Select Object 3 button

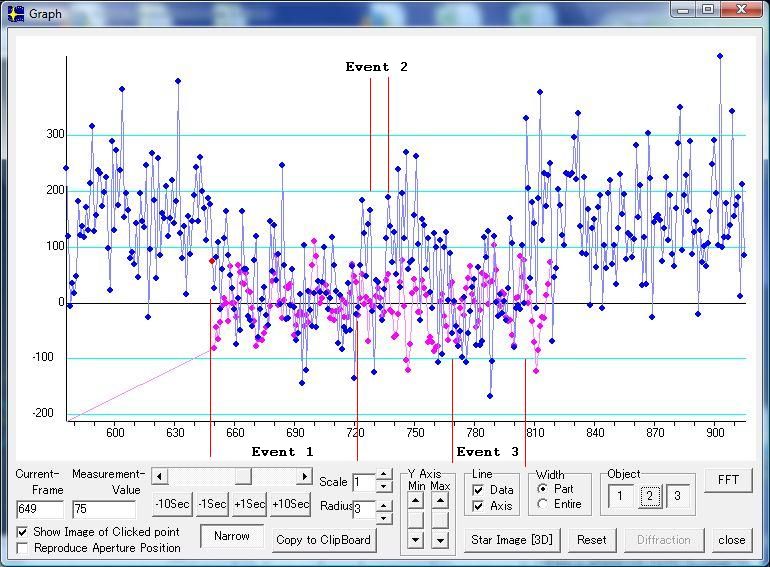(678, 496)
